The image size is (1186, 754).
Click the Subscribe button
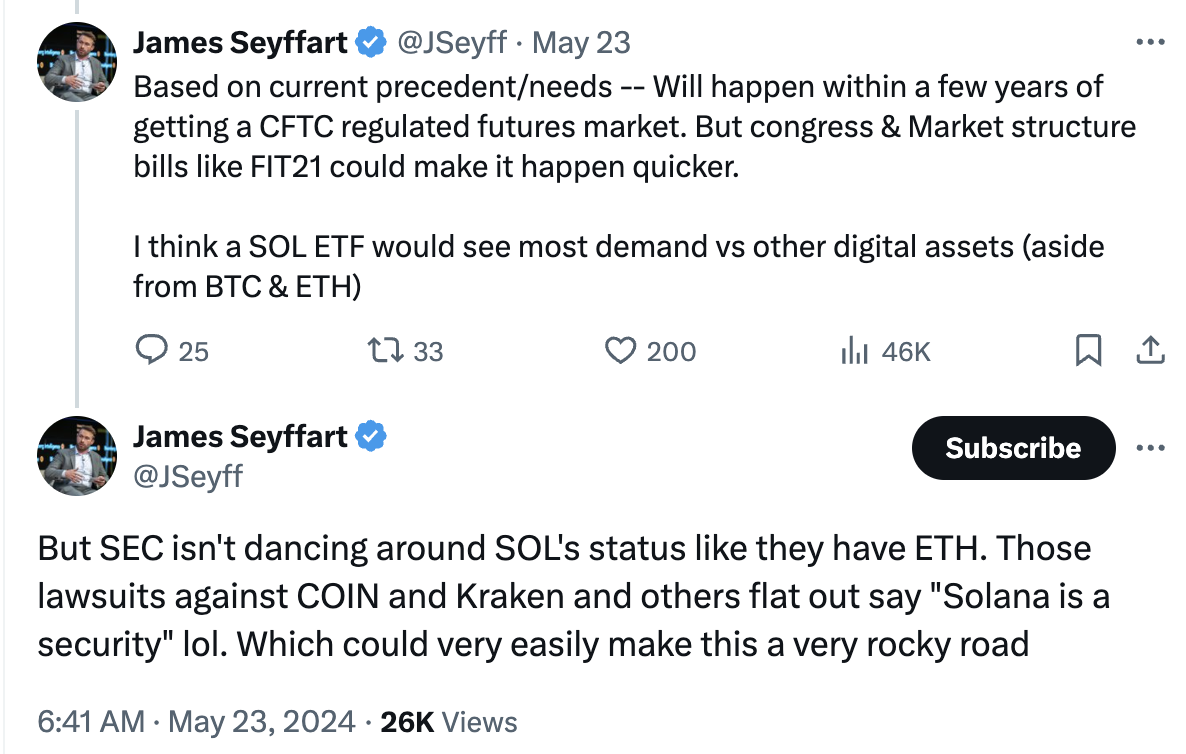[1013, 448]
